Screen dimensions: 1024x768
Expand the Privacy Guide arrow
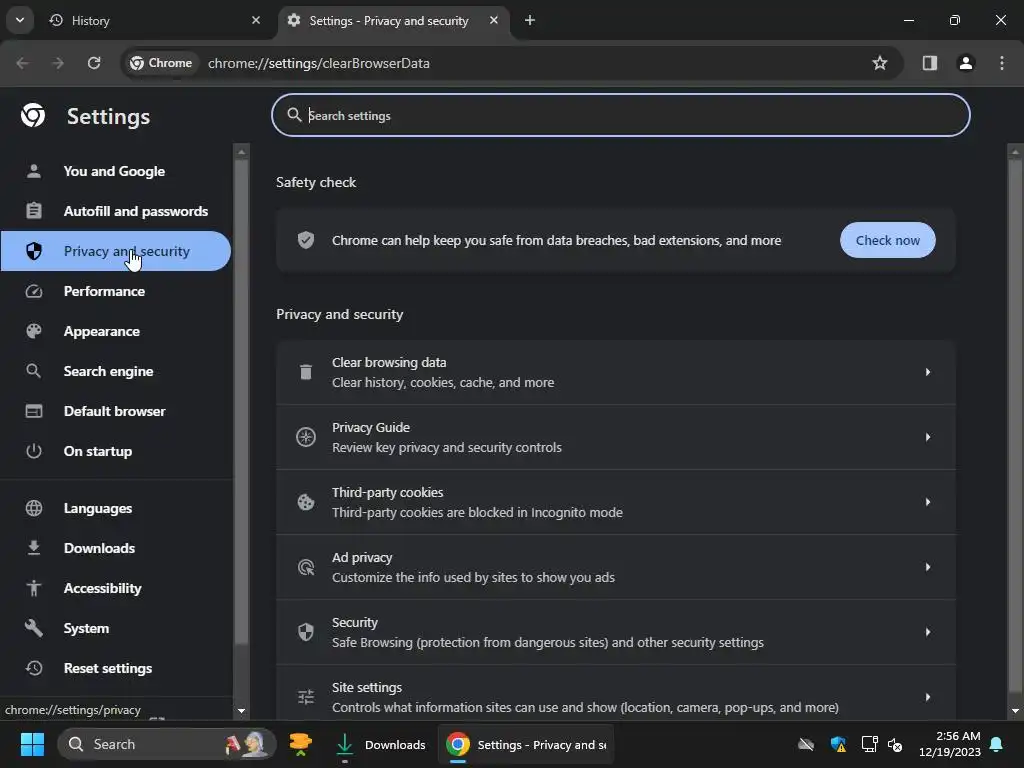coord(927,437)
